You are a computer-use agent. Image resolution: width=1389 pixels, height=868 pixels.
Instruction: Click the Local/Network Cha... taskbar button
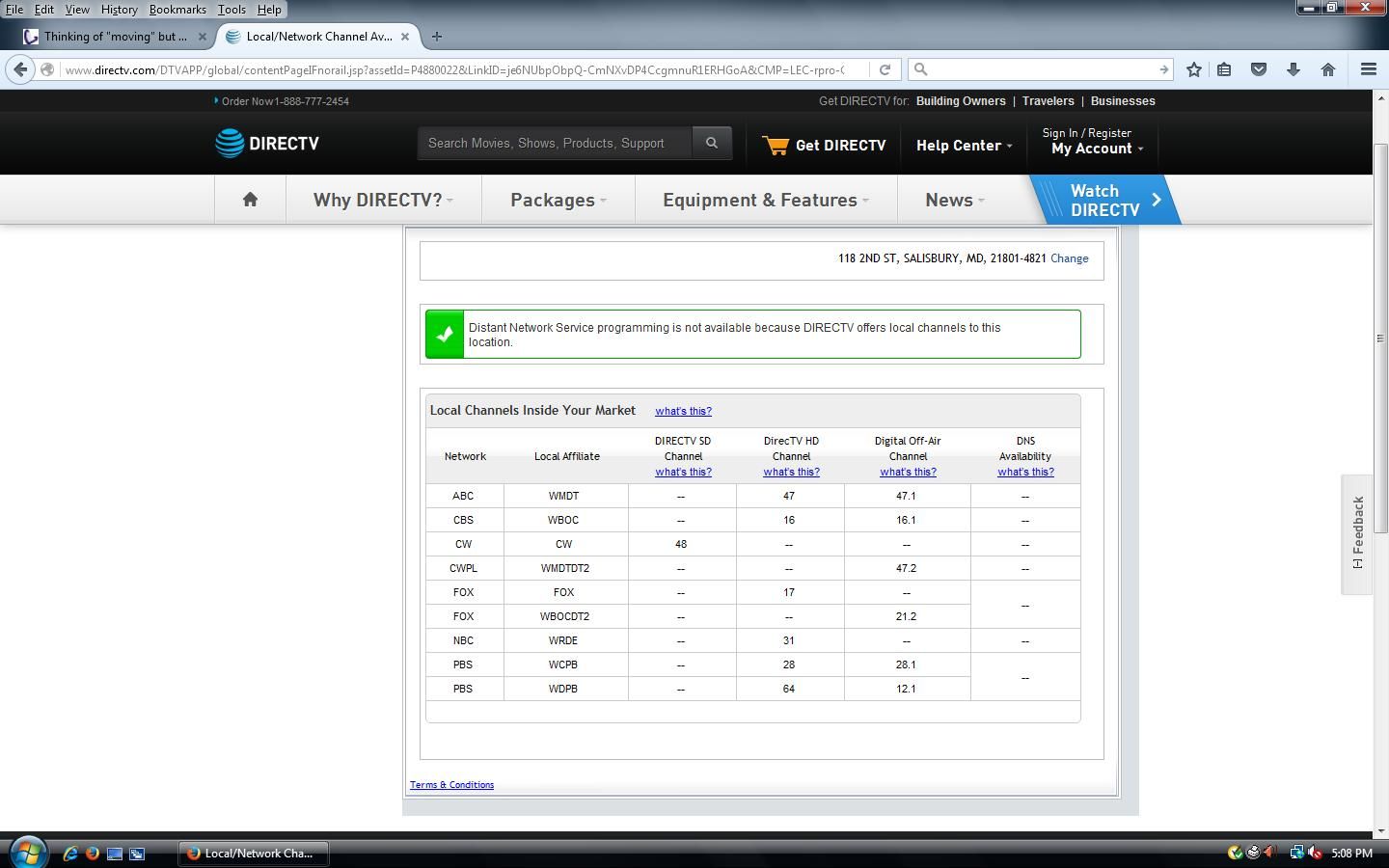[254, 853]
